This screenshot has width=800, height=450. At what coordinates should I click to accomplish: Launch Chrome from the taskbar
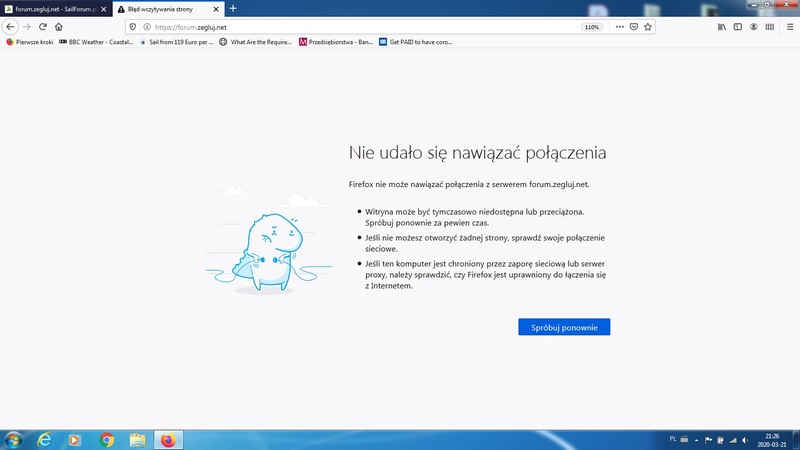pos(107,439)
